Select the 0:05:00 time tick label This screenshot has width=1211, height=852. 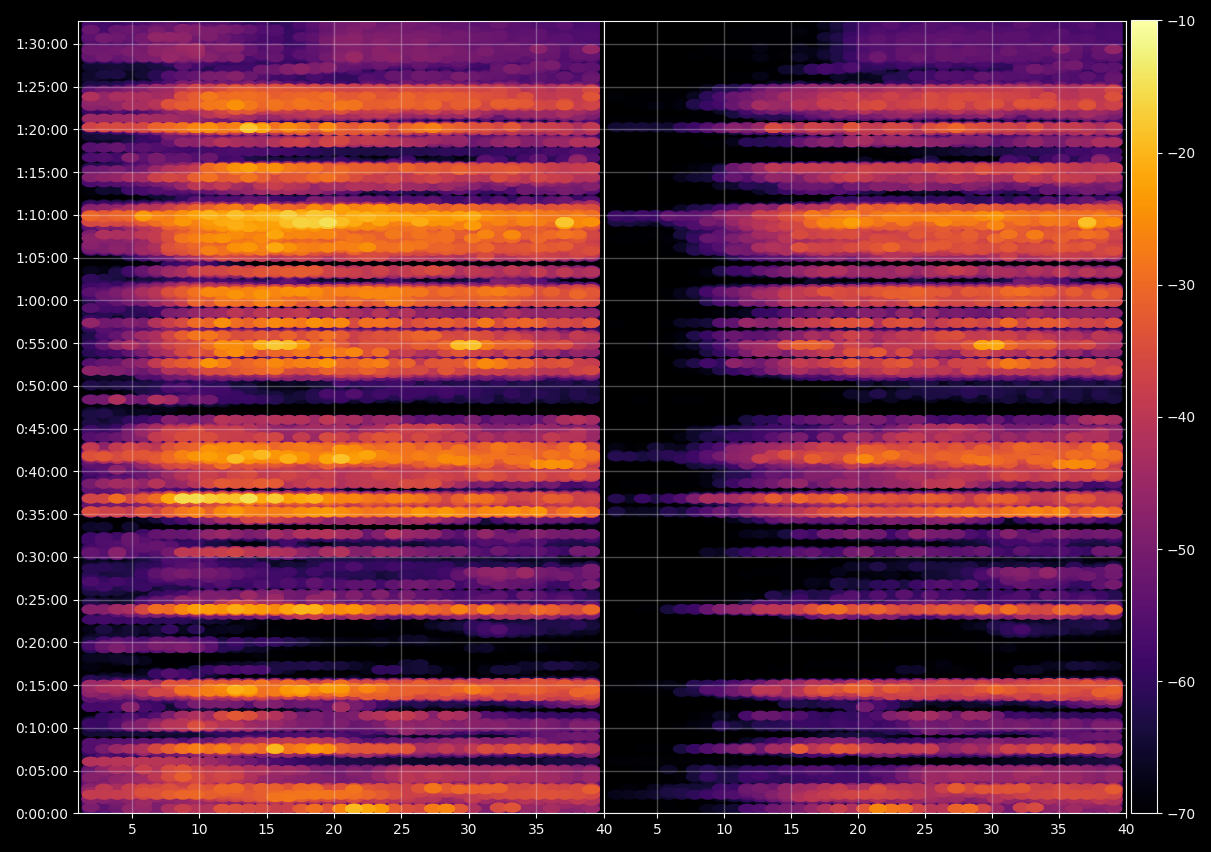42,771
